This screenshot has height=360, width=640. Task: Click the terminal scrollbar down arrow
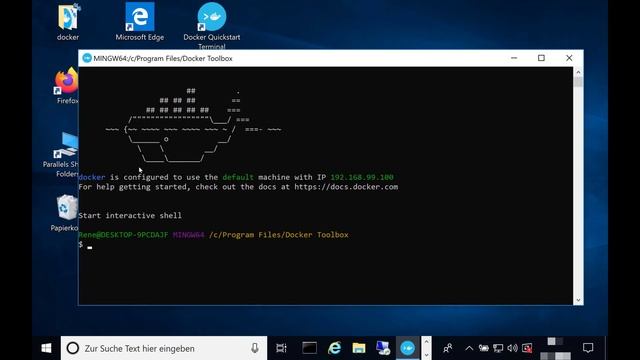point(578,300)
